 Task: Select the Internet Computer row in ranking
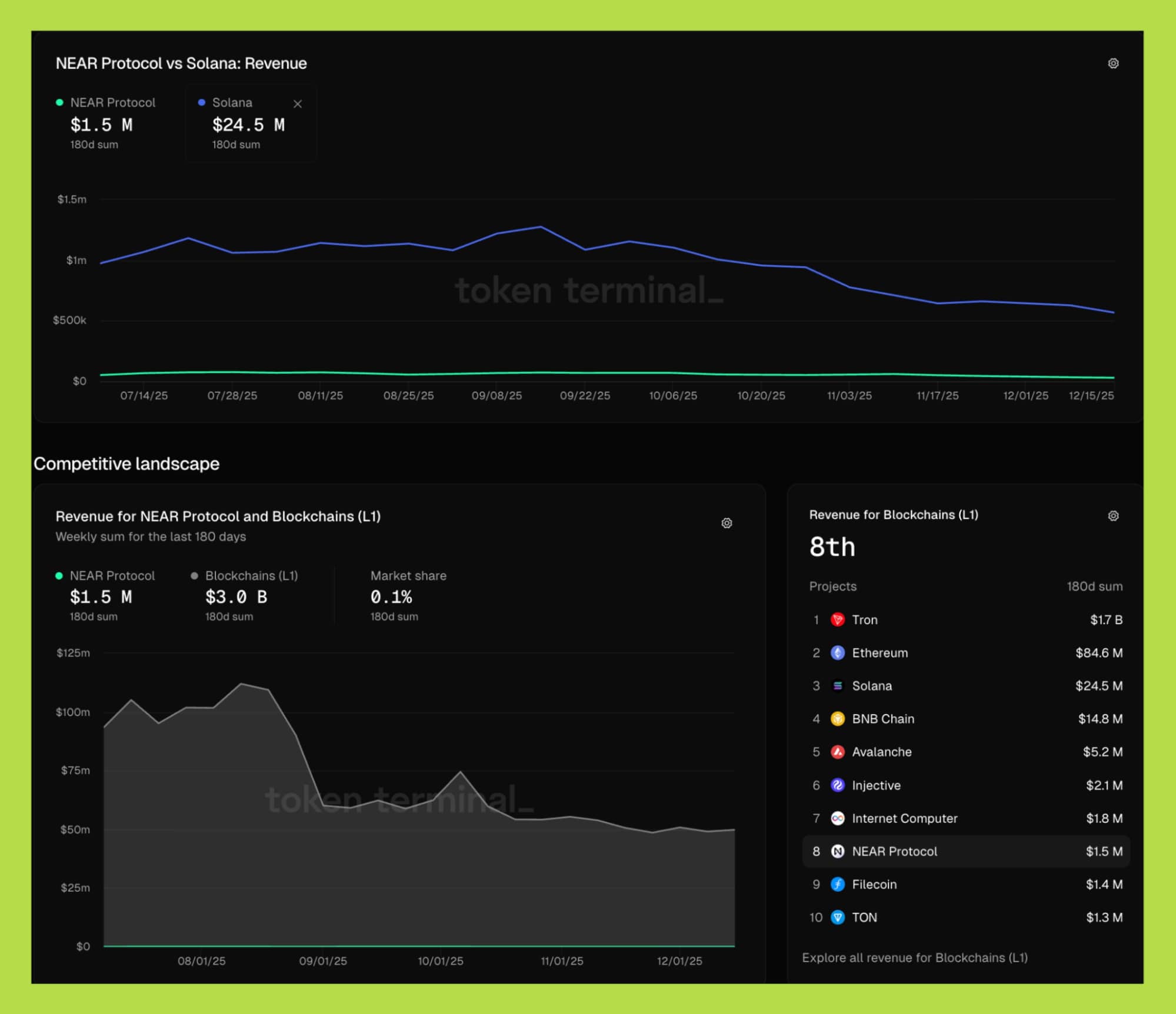[x=904, y=818]
